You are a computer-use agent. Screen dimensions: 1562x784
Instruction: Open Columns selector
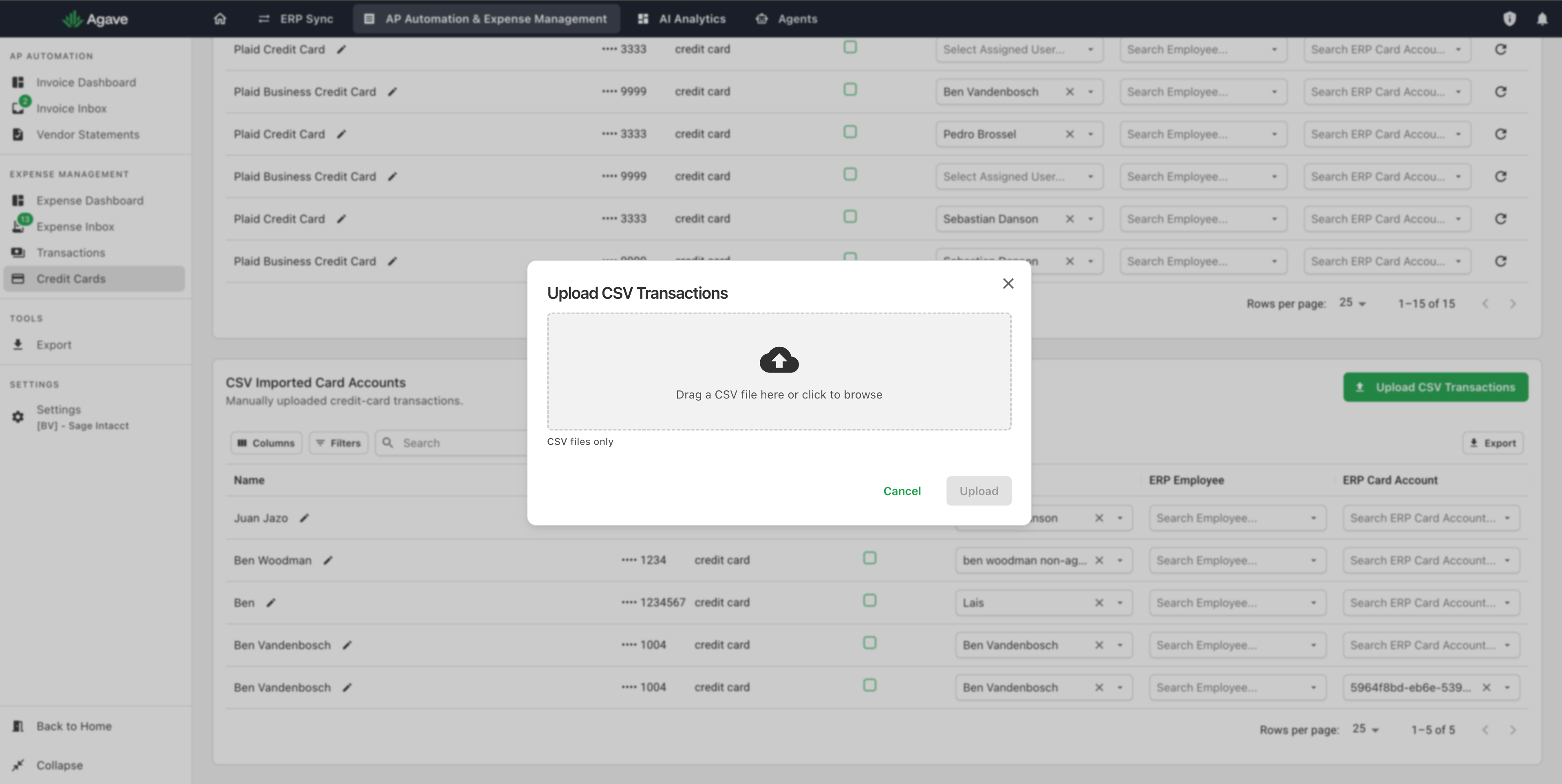tap(266, 443)
